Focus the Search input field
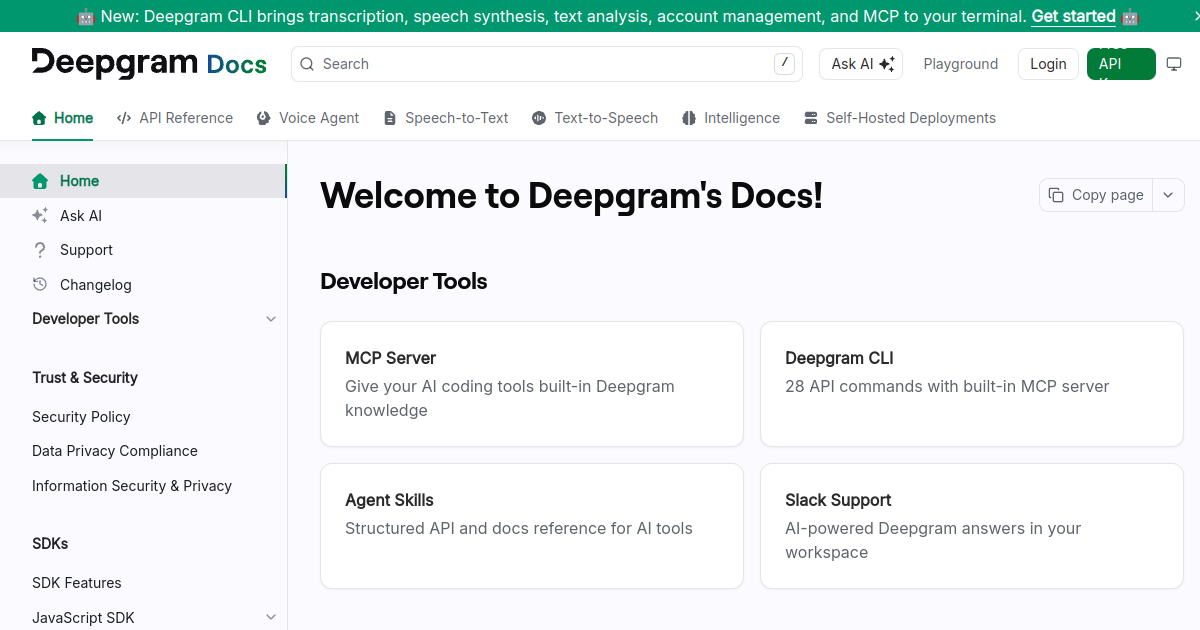 [547, 64]
